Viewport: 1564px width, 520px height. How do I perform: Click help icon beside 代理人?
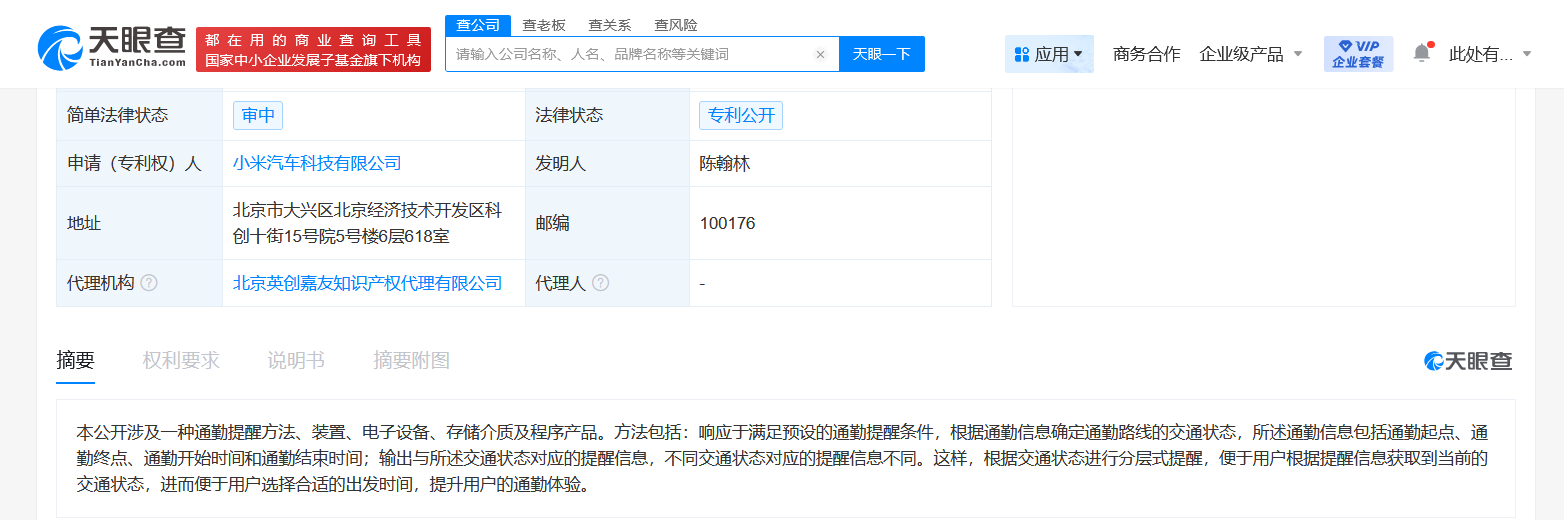[600, 283]
